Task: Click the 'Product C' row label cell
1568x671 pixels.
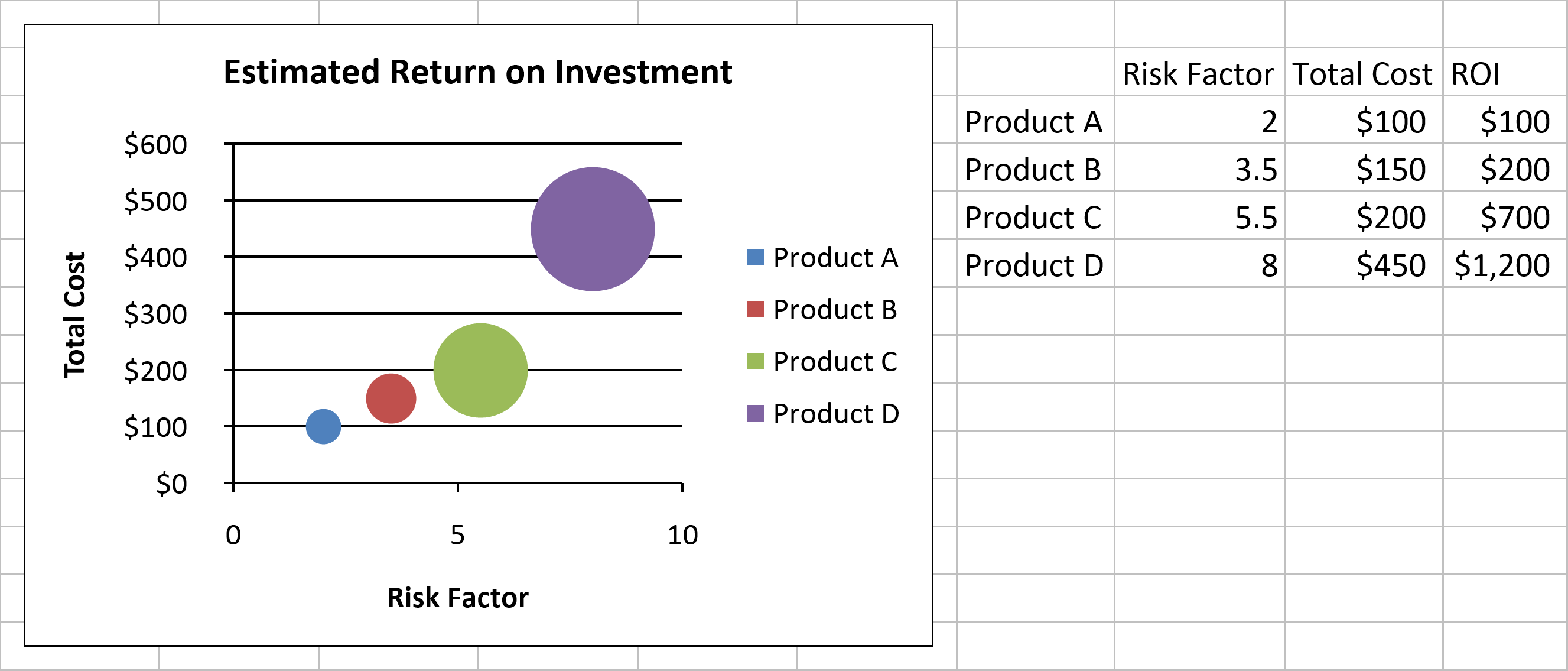Action: pyautogui.click(x=1033, y=218)
